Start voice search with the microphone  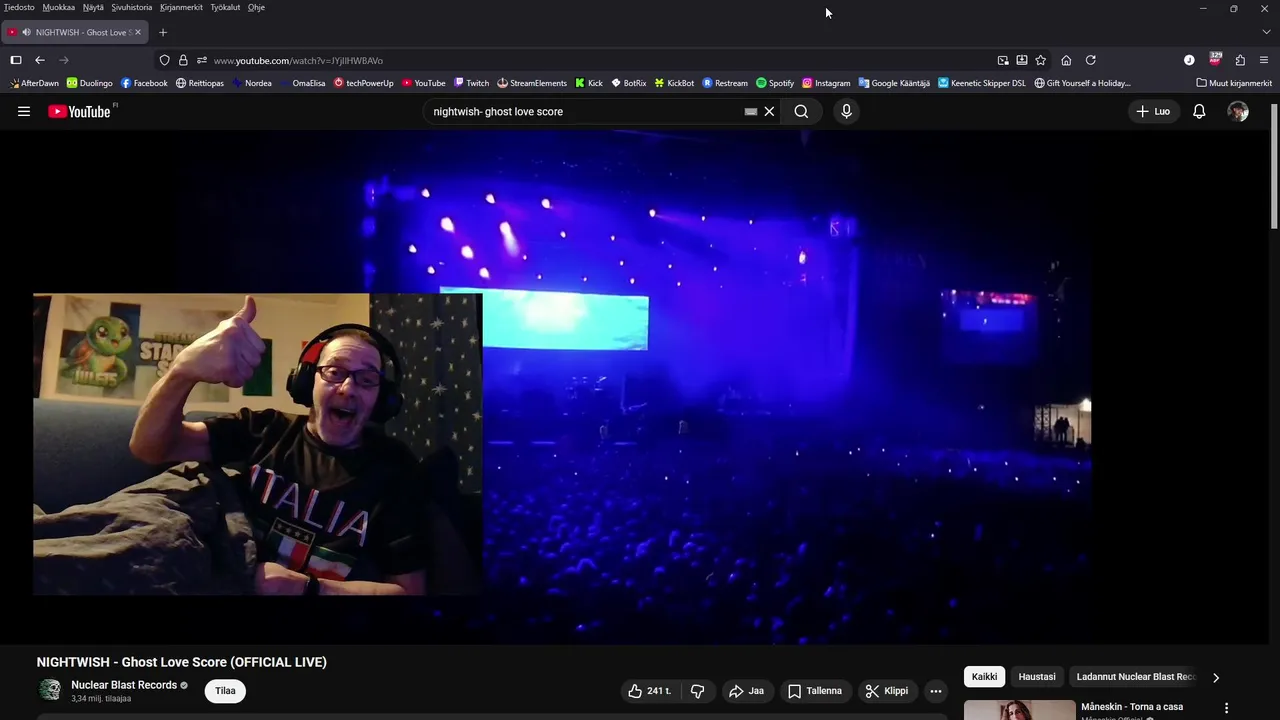846,111
